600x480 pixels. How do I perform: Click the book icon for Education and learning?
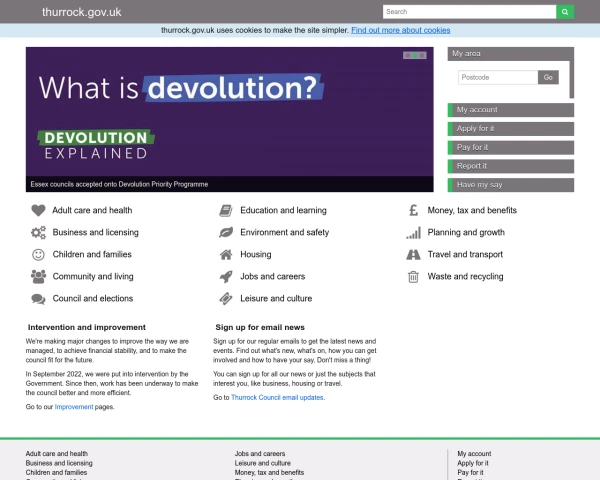point(226,210)
